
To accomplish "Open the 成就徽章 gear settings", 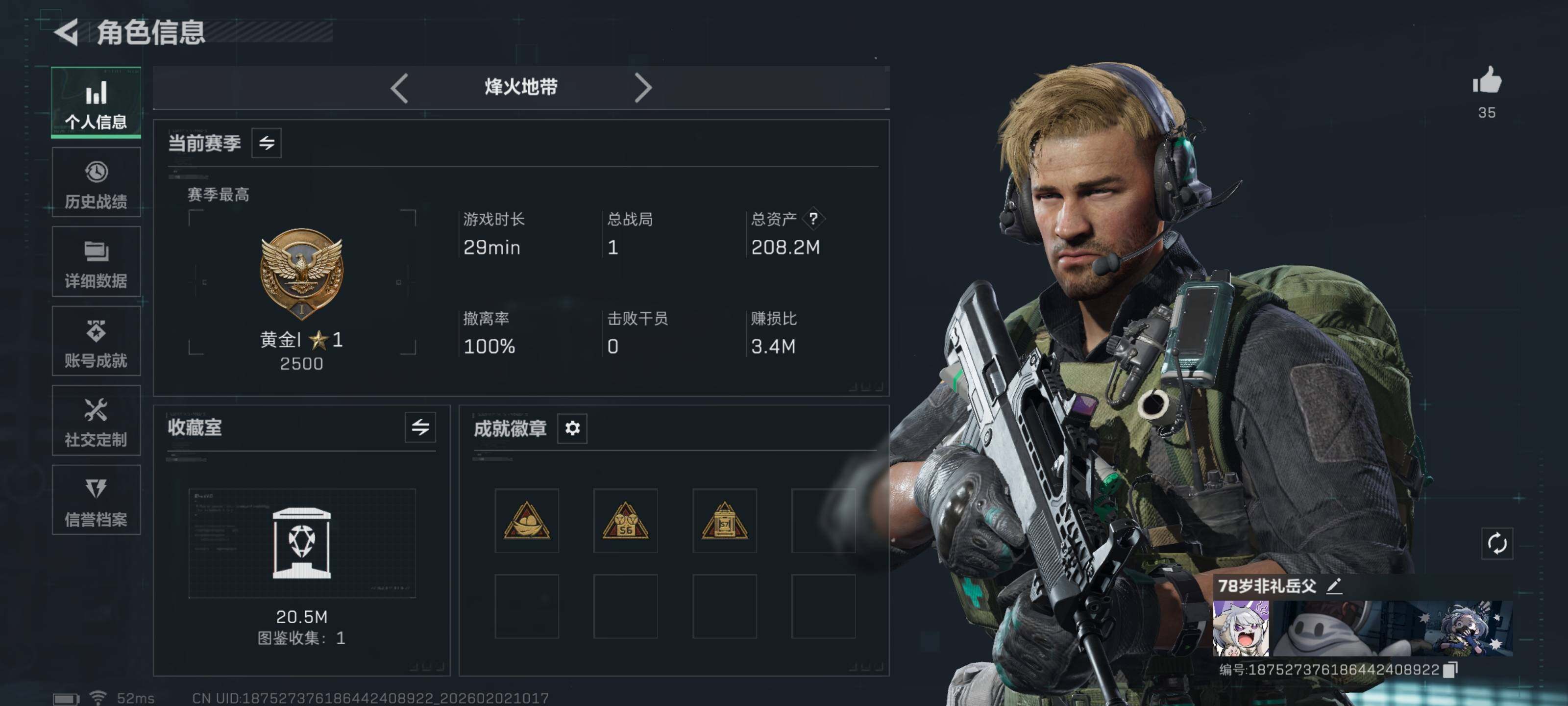I will (572, 428).
